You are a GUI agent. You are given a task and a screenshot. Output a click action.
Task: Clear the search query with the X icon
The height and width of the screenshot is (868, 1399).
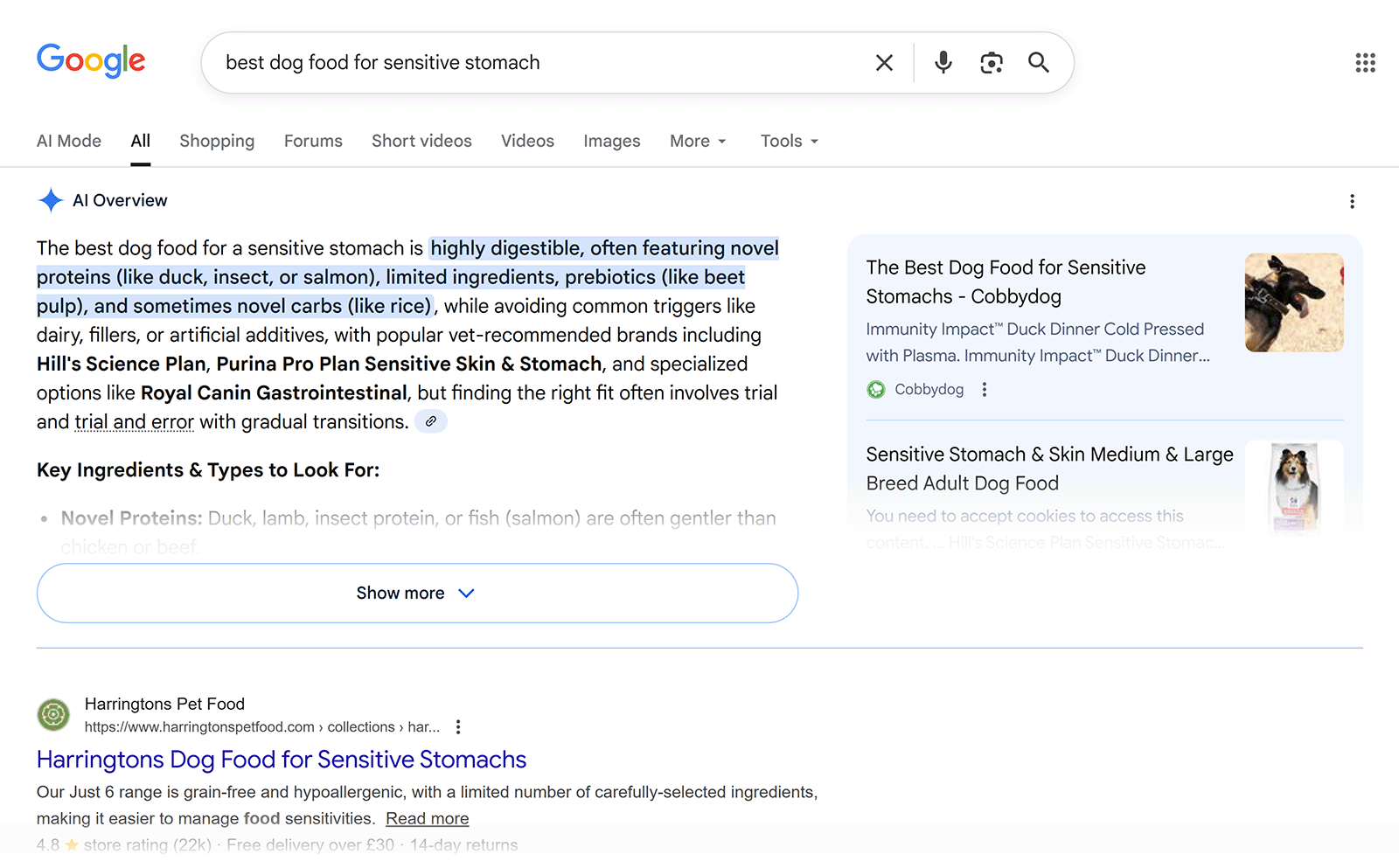[883, 62]
